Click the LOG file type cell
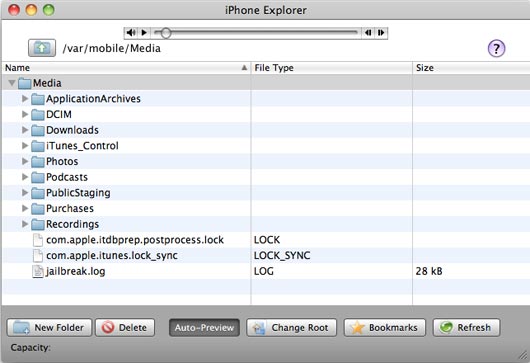530x363 pixels. point(264,271)
